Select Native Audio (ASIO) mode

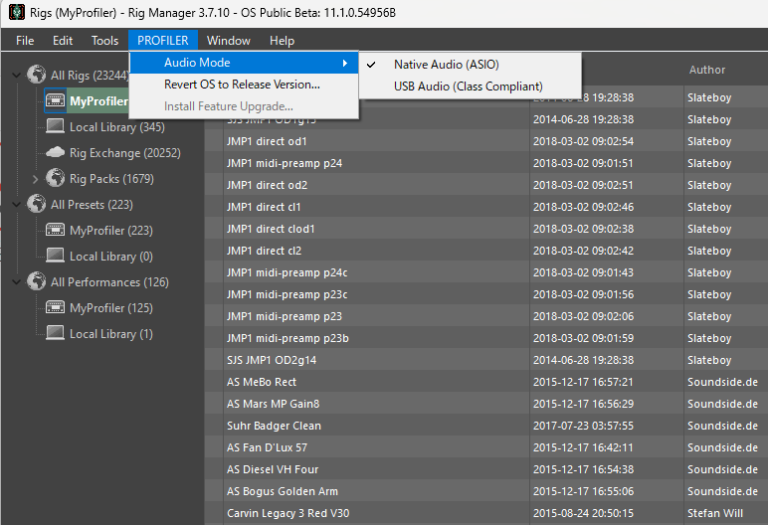coord(446,64)
